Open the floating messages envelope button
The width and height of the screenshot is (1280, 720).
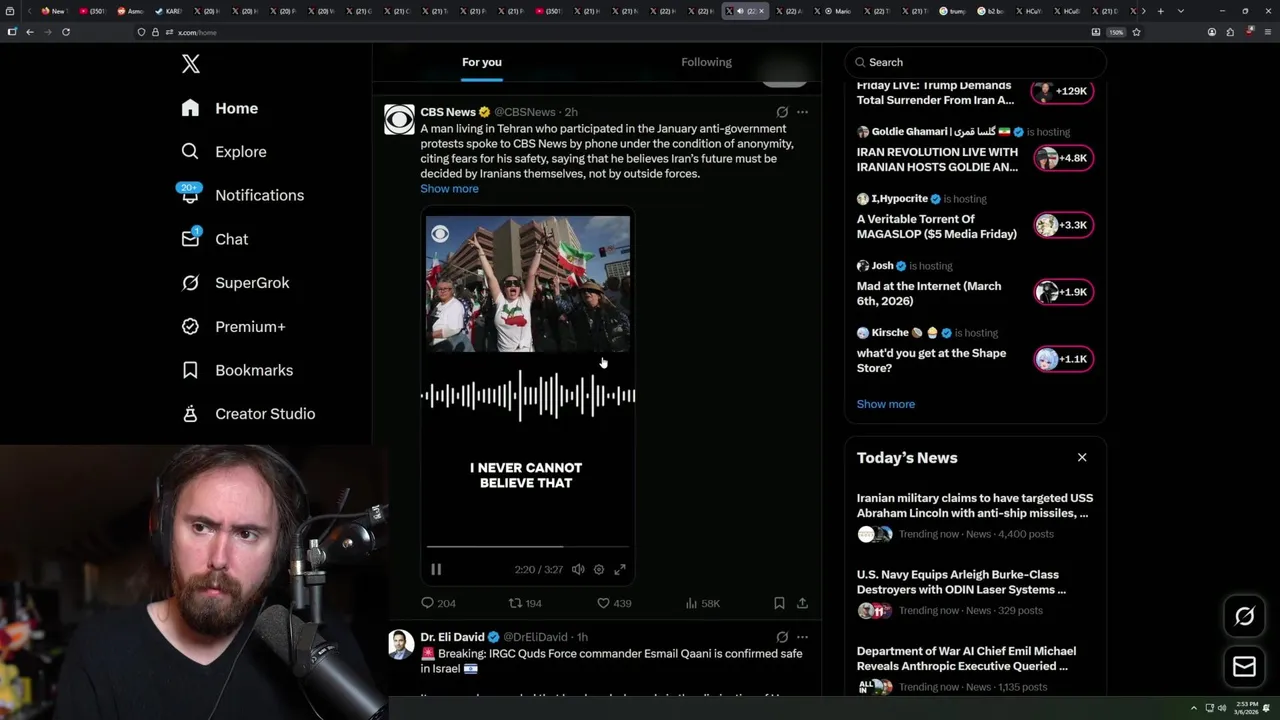click(x=1244, y=667)
